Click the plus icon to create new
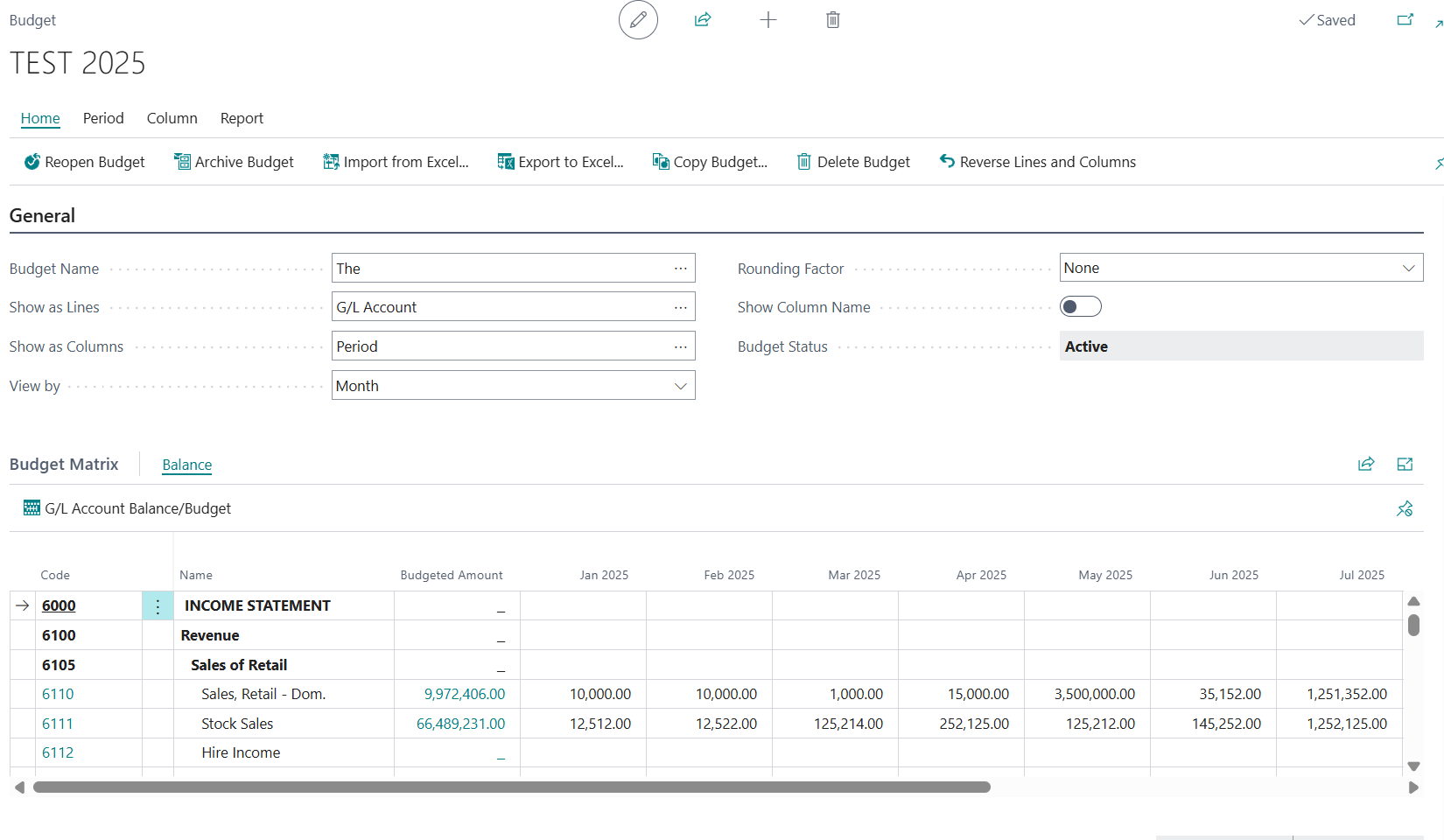1444x840 pixels. [x=768, y=20]
